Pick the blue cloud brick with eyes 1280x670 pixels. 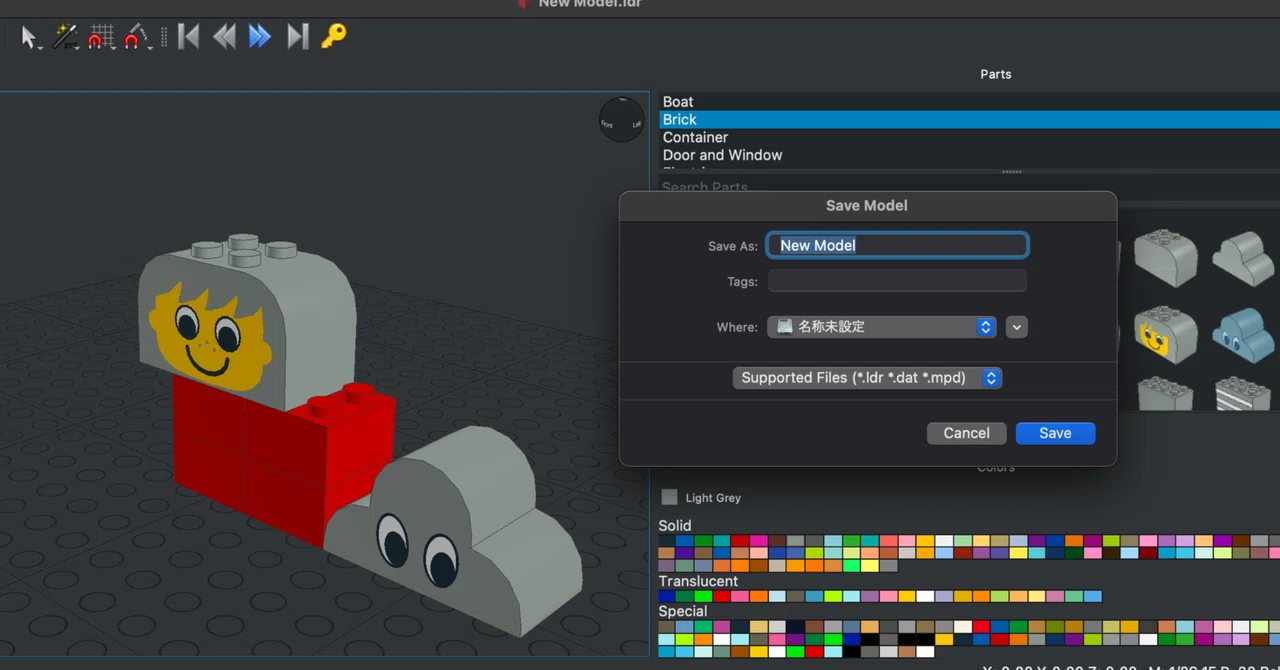(x=1244, y=334)
